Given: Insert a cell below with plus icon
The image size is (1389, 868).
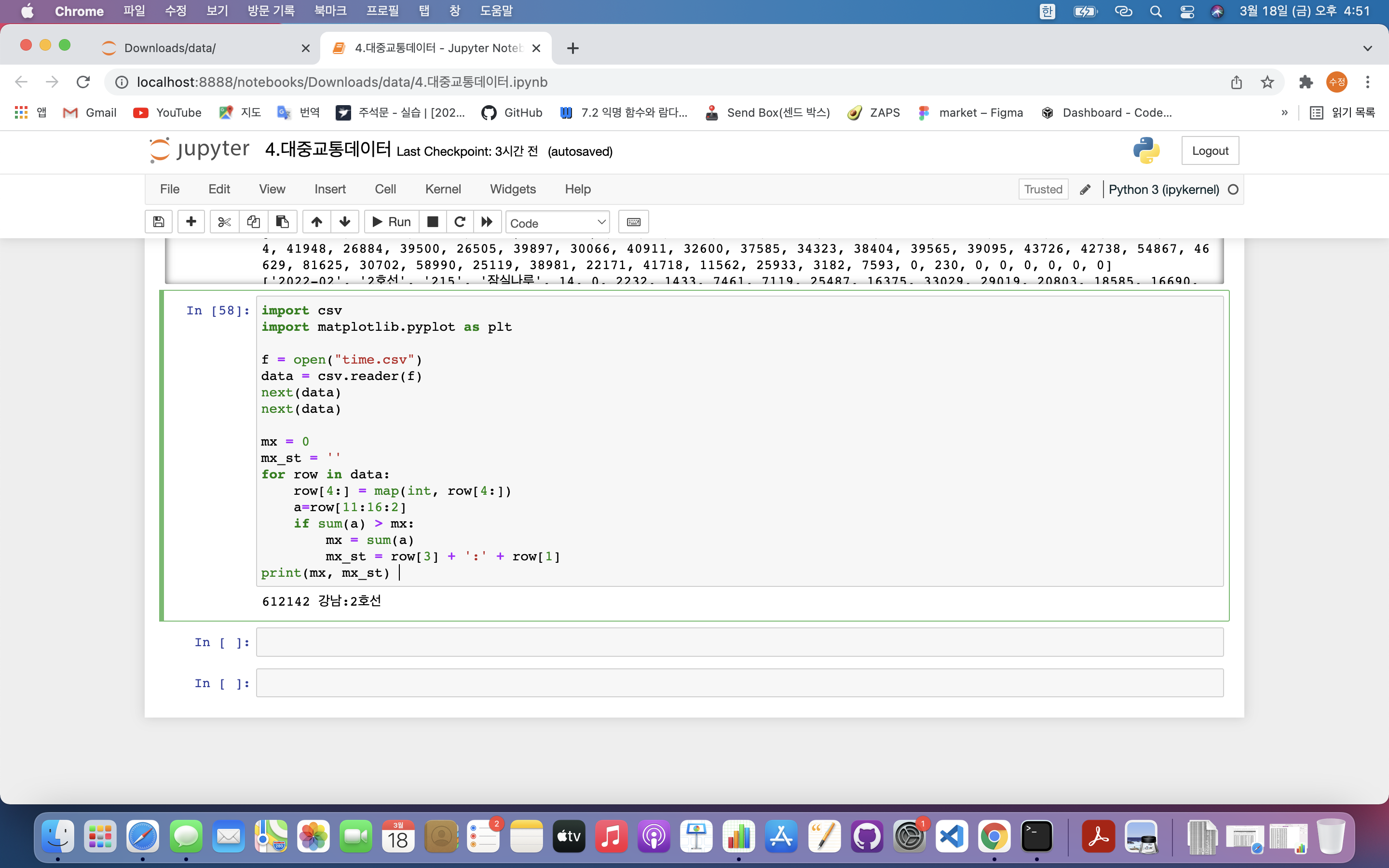Looking at the screenshot, I should [191, 222].
